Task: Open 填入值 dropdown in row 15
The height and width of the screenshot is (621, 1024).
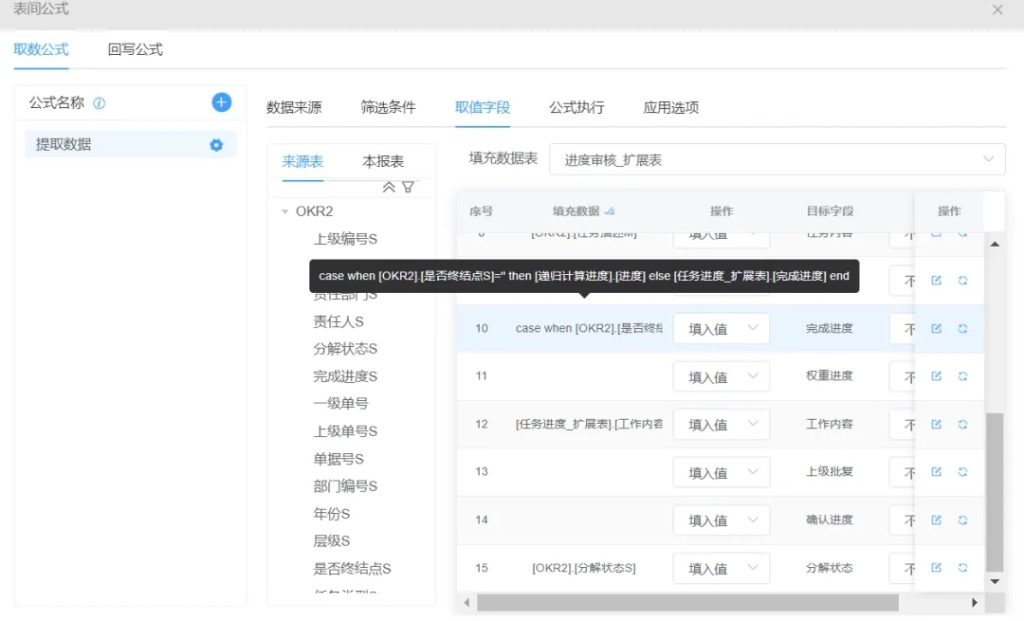Action: [x=721, y=568]
